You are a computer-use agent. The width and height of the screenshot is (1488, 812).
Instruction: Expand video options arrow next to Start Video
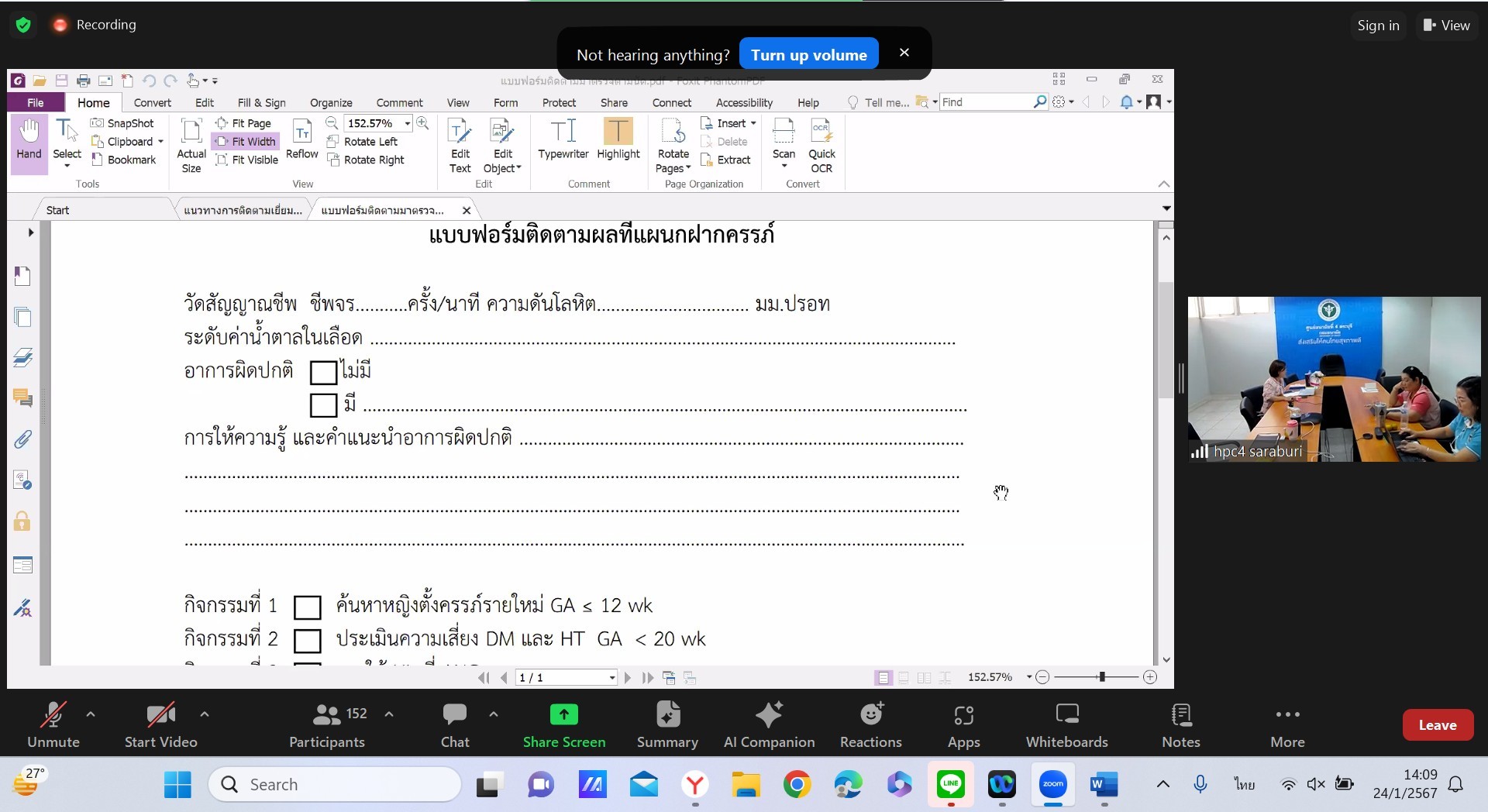tap(205, 714)
